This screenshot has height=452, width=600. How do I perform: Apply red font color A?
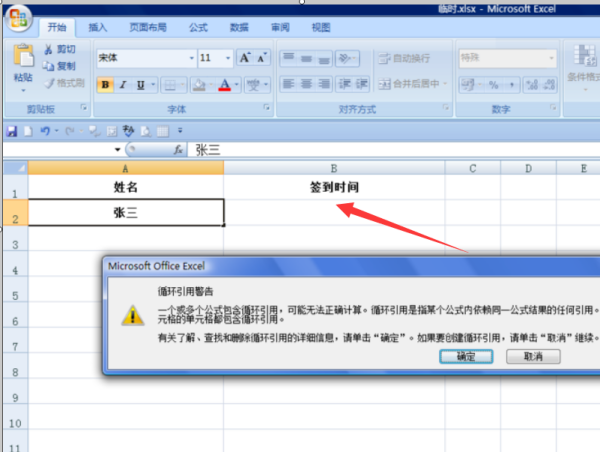[225, 85]
